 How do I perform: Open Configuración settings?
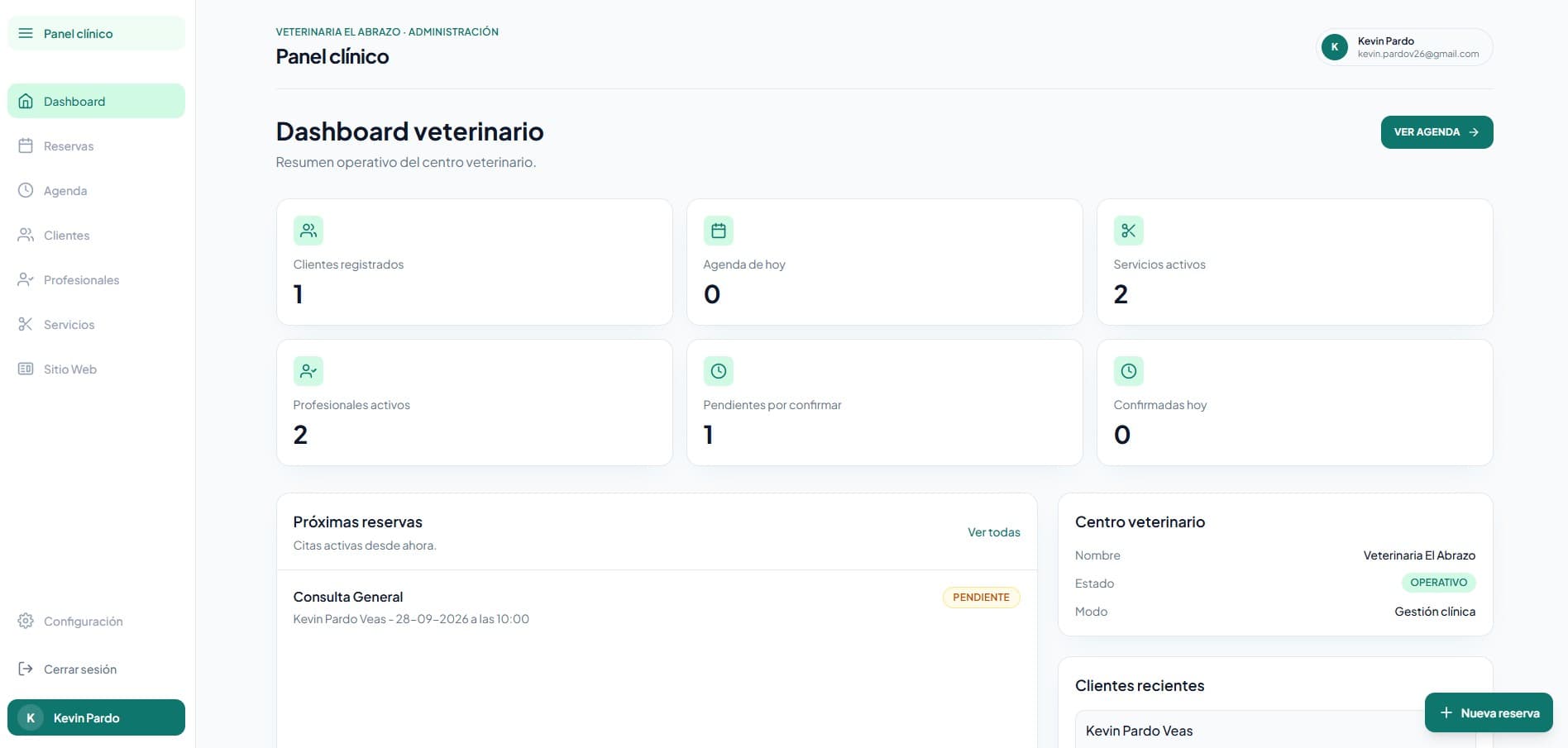(96, 621)
